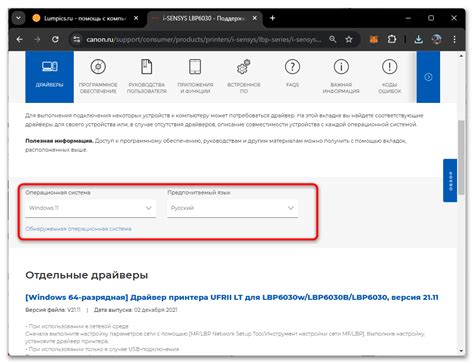Open the fox extension icon
The image size is (474, 364).
[374, 39]
